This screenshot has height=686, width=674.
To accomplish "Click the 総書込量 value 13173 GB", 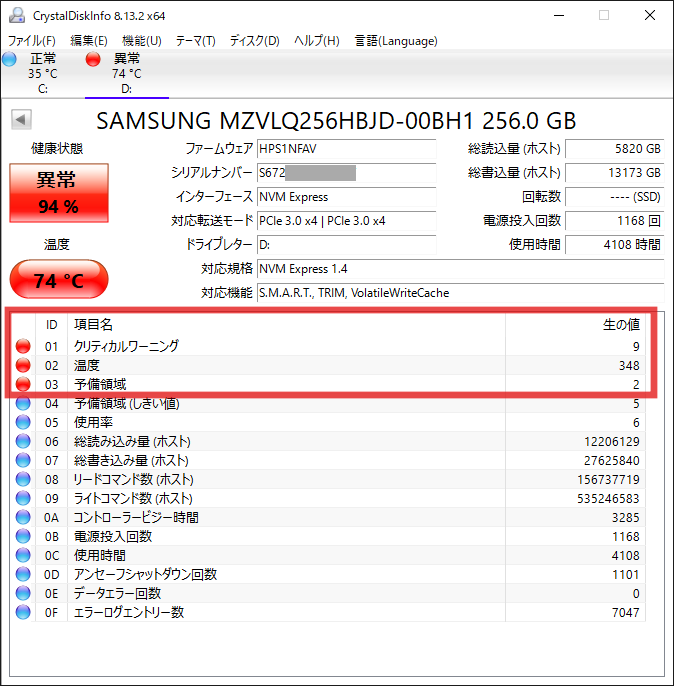I will click(615, 173).
